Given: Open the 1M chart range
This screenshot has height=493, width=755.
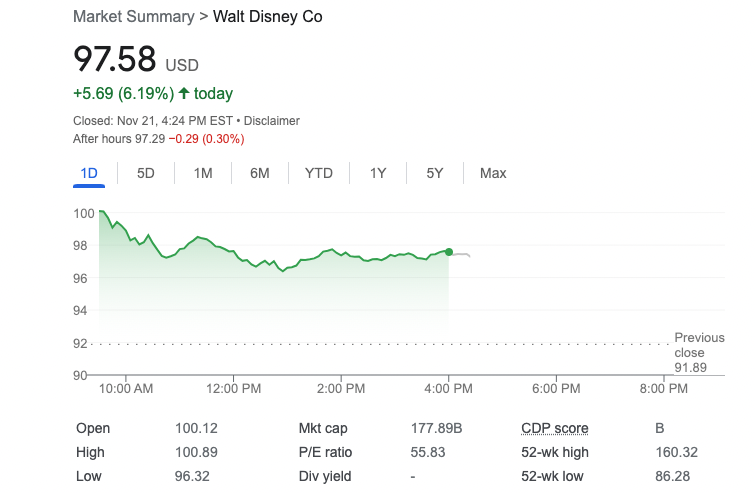Looking at the screenshot, I should pyautogui.click(x=203, y=173).
